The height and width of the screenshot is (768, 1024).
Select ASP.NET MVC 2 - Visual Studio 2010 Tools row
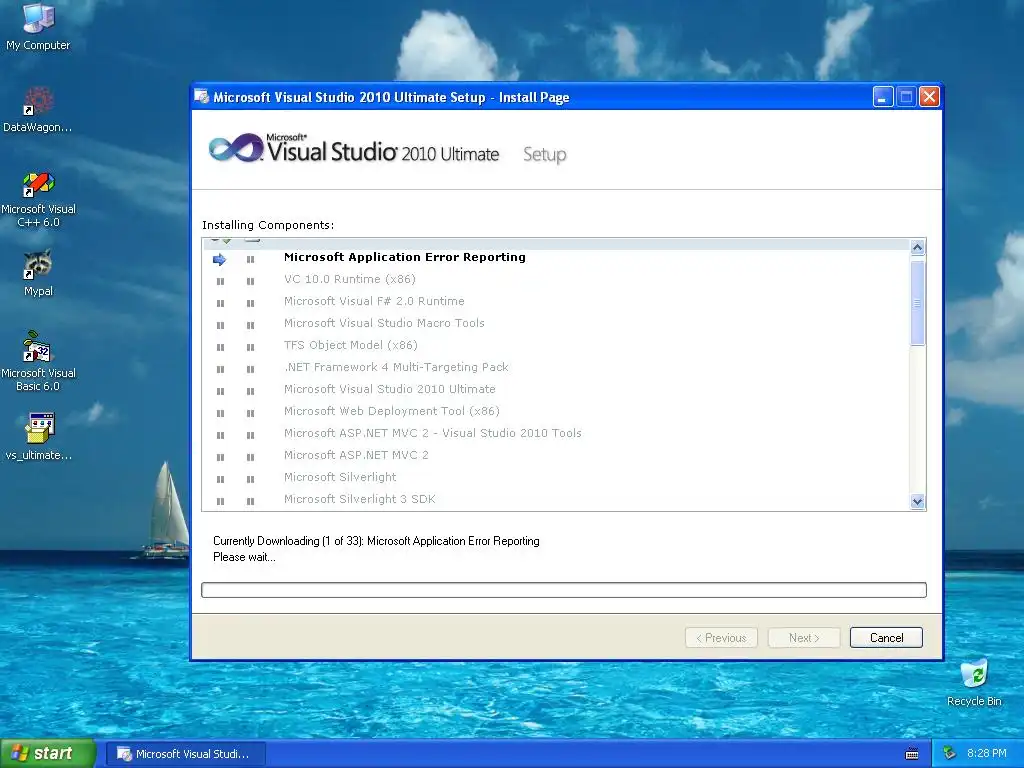[556, 433]
